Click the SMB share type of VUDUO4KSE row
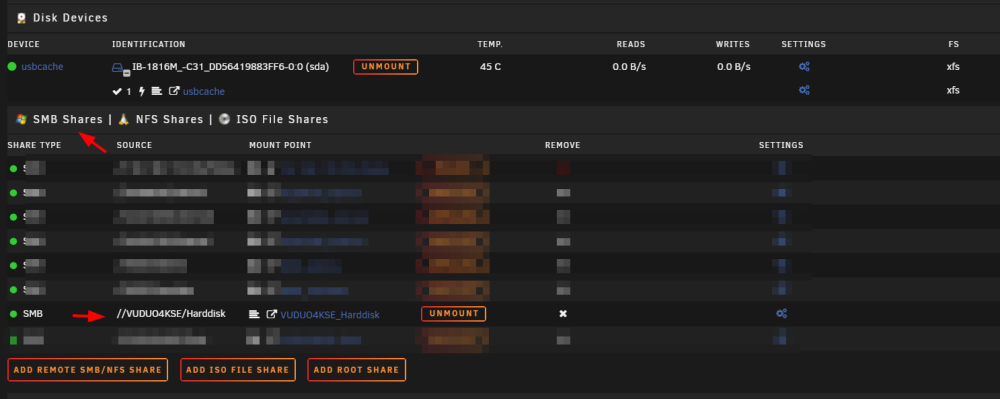This screenshot has height=399, width=1000. coord(33,314)
